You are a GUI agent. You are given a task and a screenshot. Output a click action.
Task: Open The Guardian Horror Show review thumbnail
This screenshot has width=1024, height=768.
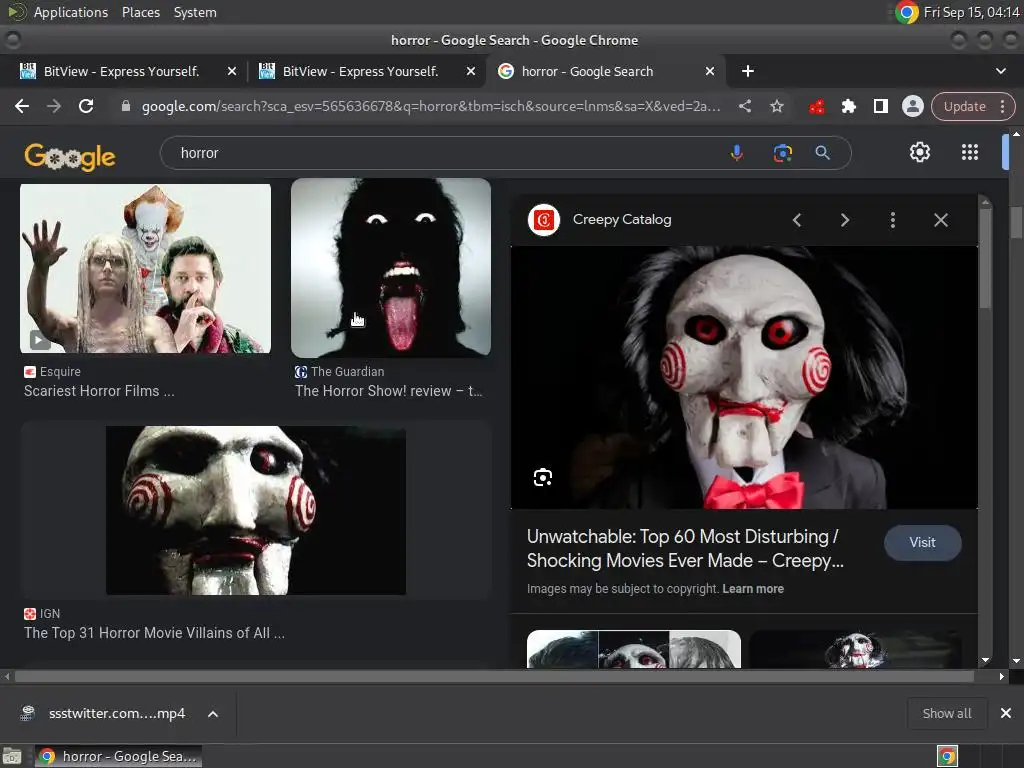(391, 268)
